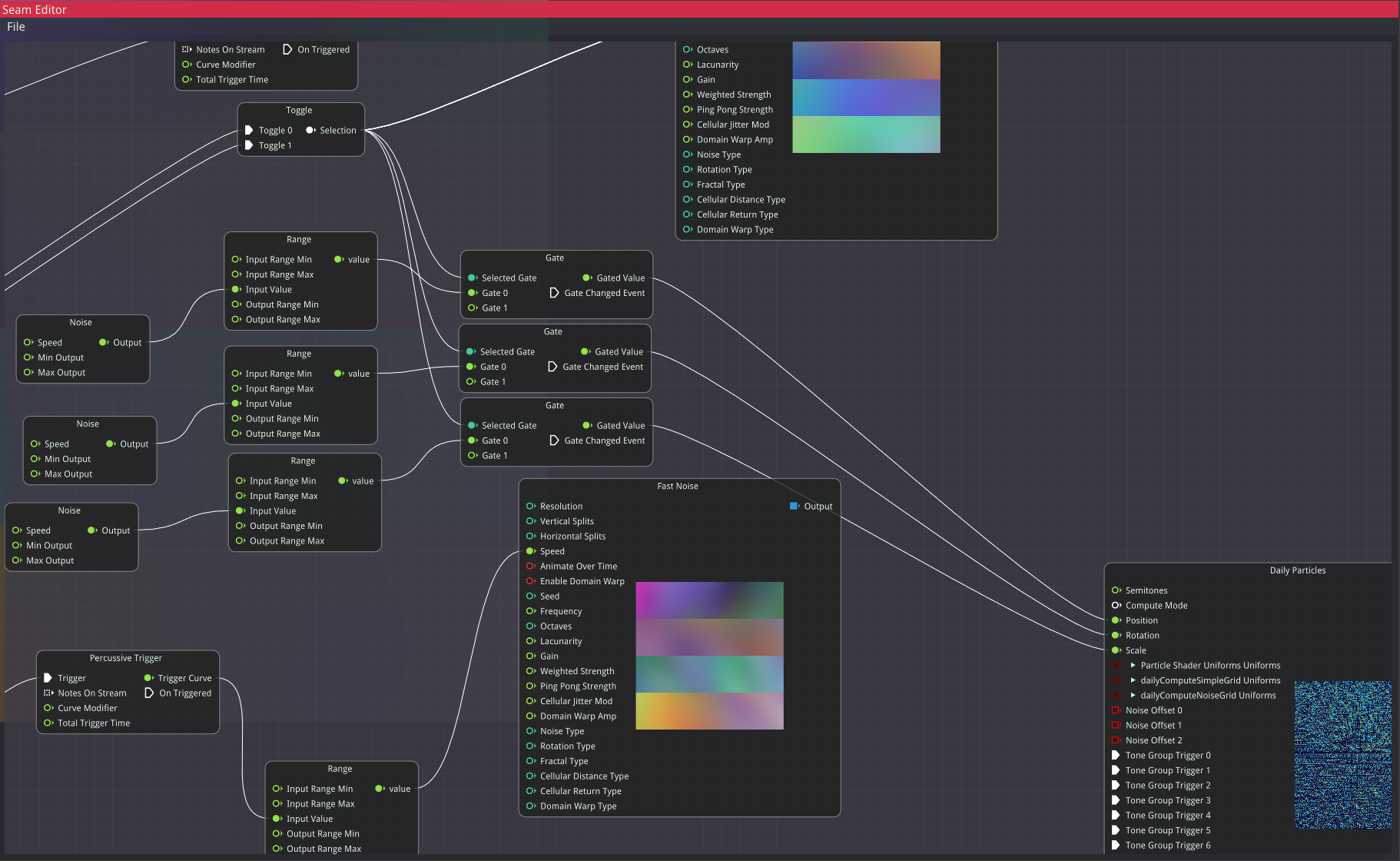Click Percussive Trigger Curve Modifier input pin
The width and height of the screenshot is (1400, 861).
(48, 708)
